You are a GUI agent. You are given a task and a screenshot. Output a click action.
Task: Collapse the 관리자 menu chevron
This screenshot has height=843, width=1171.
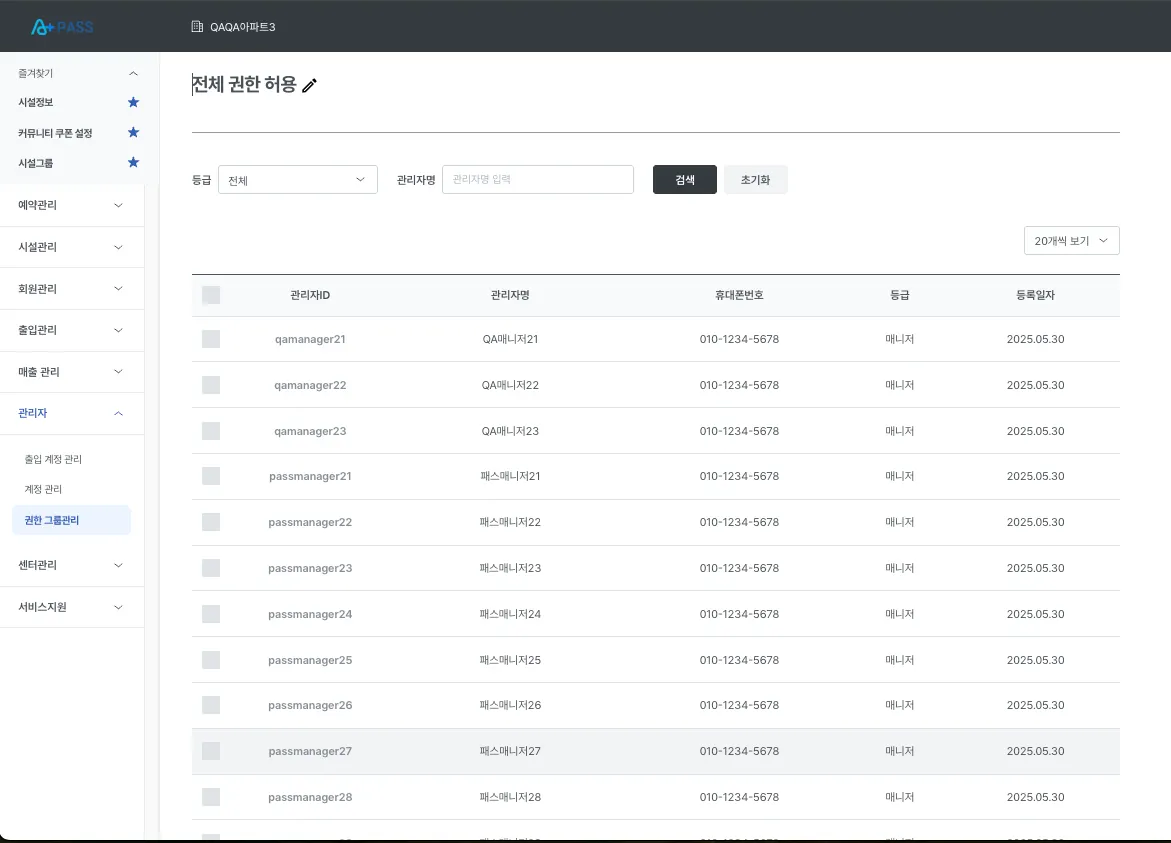click(118, 413)
